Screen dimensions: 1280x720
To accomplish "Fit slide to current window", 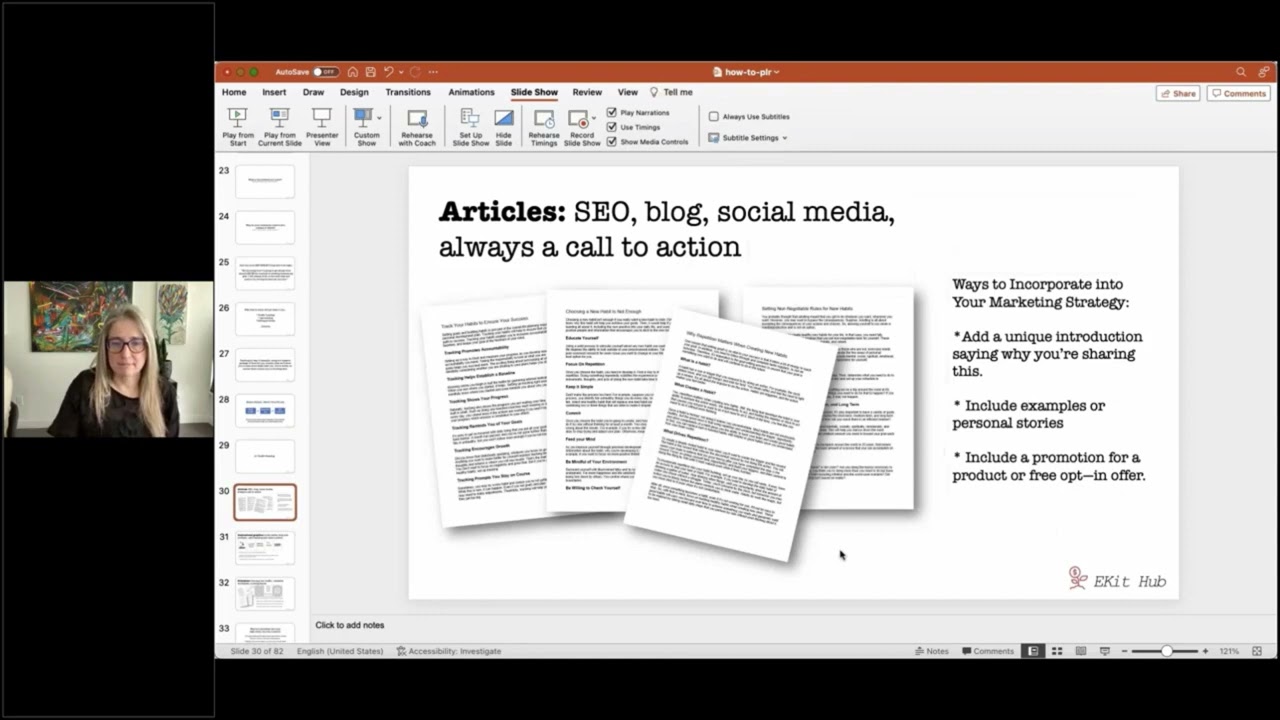I will click(1257, 651).
